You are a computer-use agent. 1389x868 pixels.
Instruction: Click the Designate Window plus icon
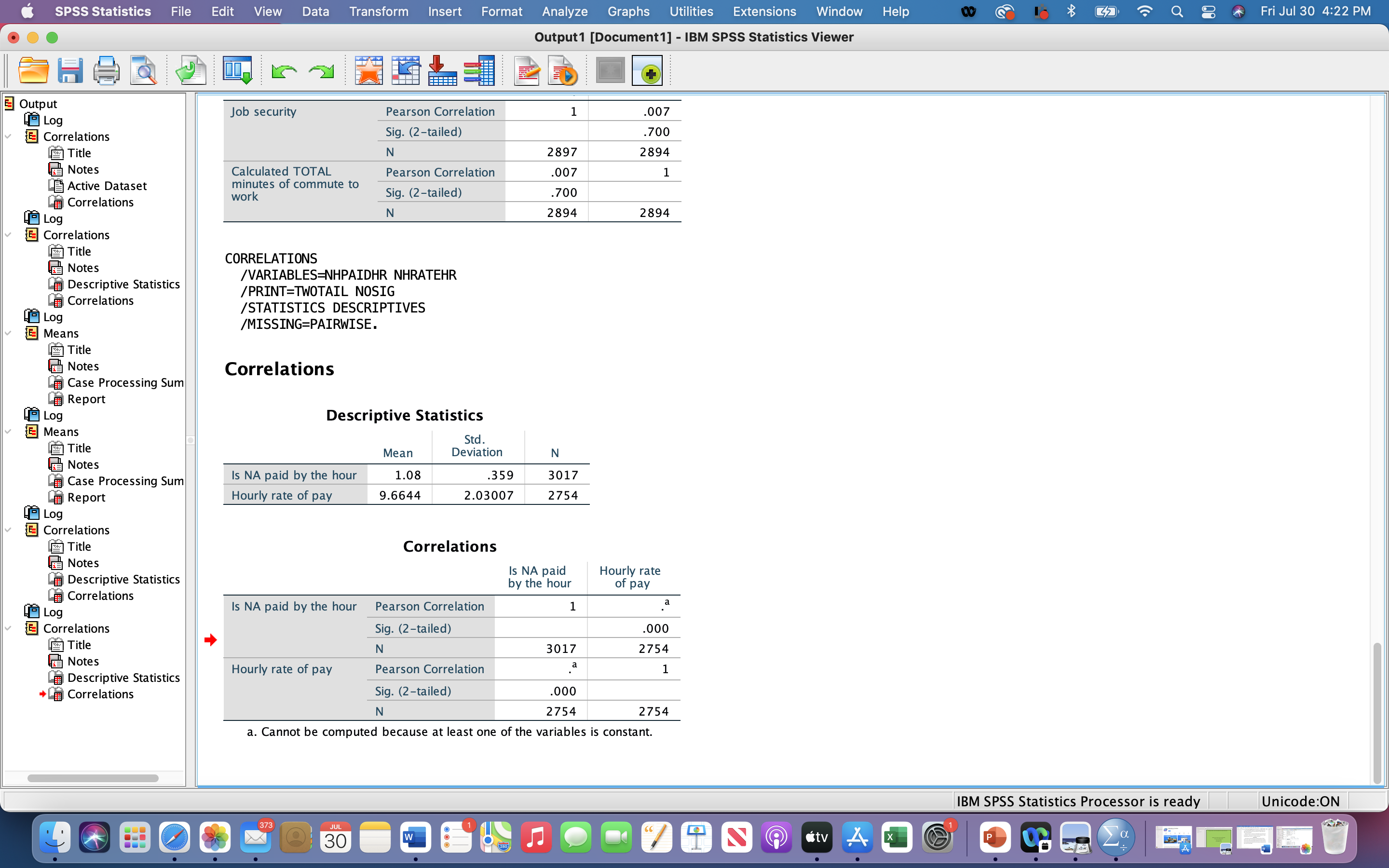(647, 71)
